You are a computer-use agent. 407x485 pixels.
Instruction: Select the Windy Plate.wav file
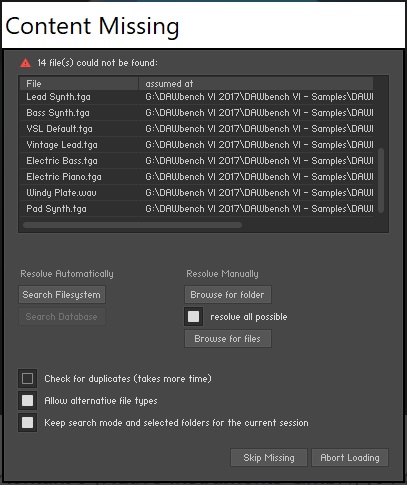click(197, 193)
